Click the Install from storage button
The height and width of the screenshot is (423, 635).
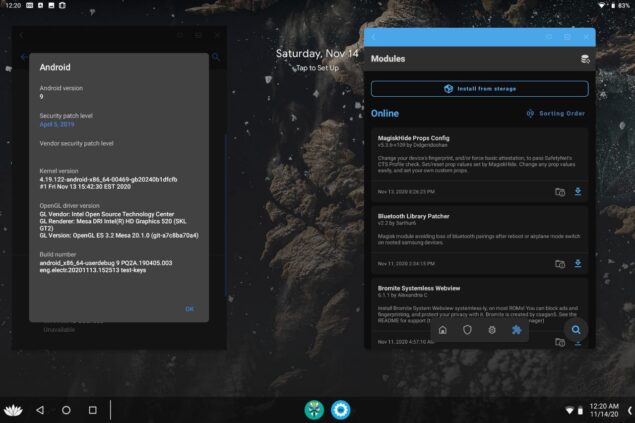480,88
